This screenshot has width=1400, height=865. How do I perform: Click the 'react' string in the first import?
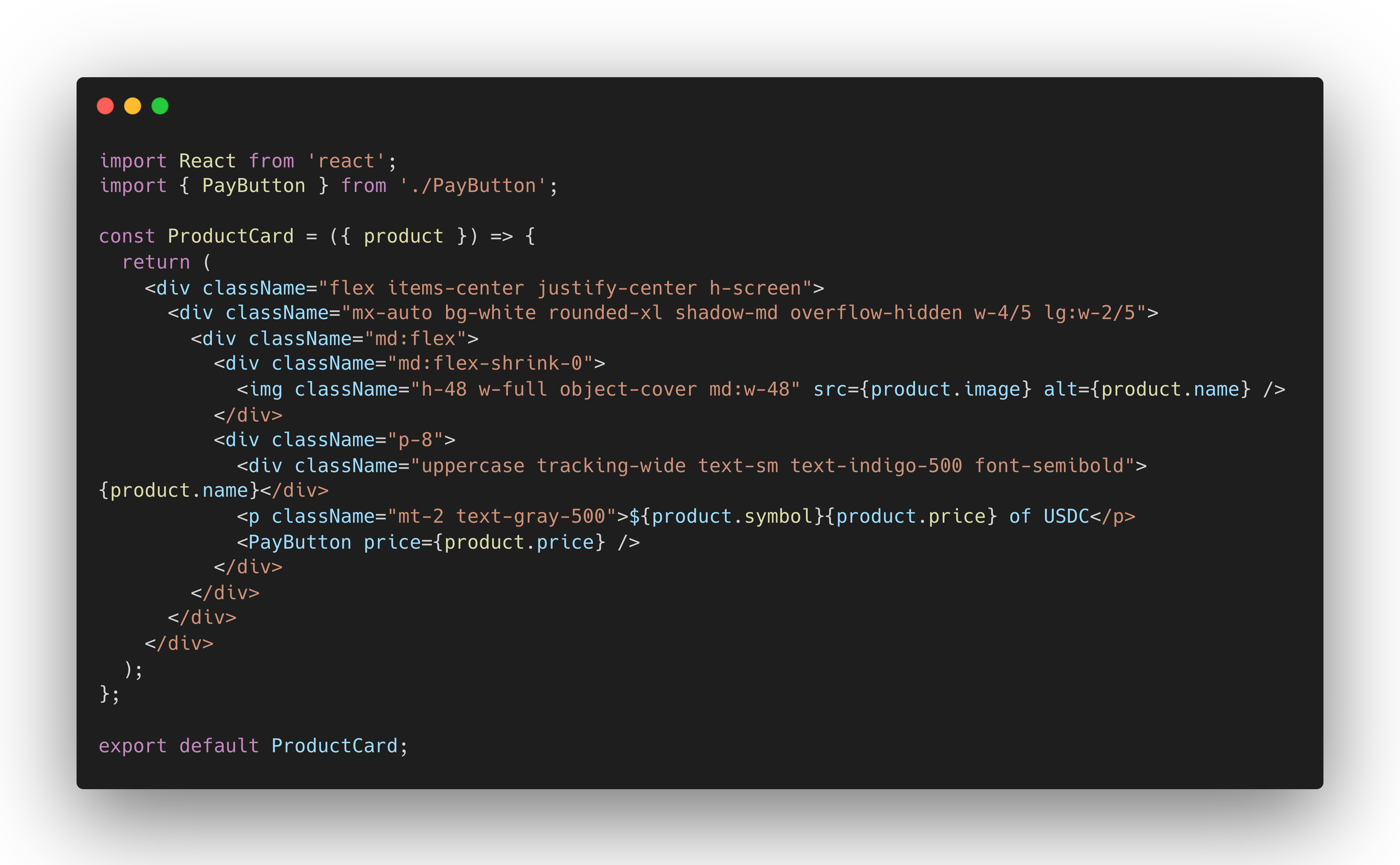(x=346, y=161)
